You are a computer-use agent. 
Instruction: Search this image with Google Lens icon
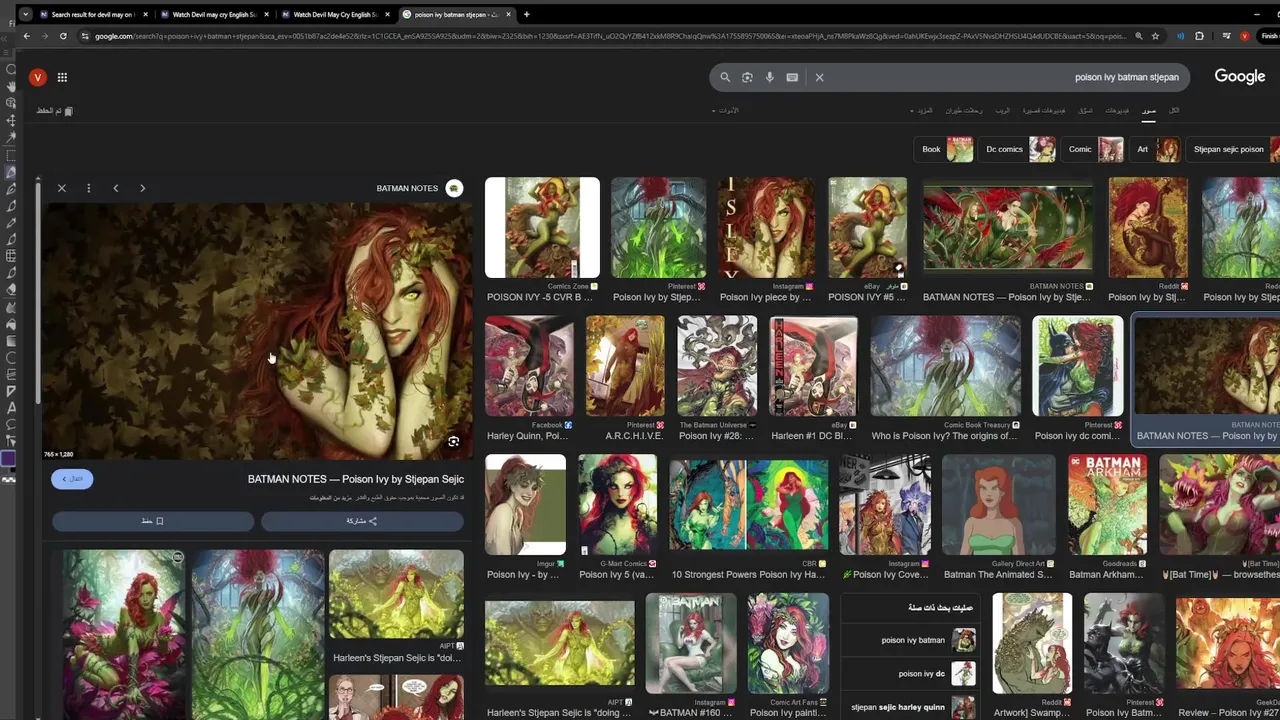click(453, 441)
